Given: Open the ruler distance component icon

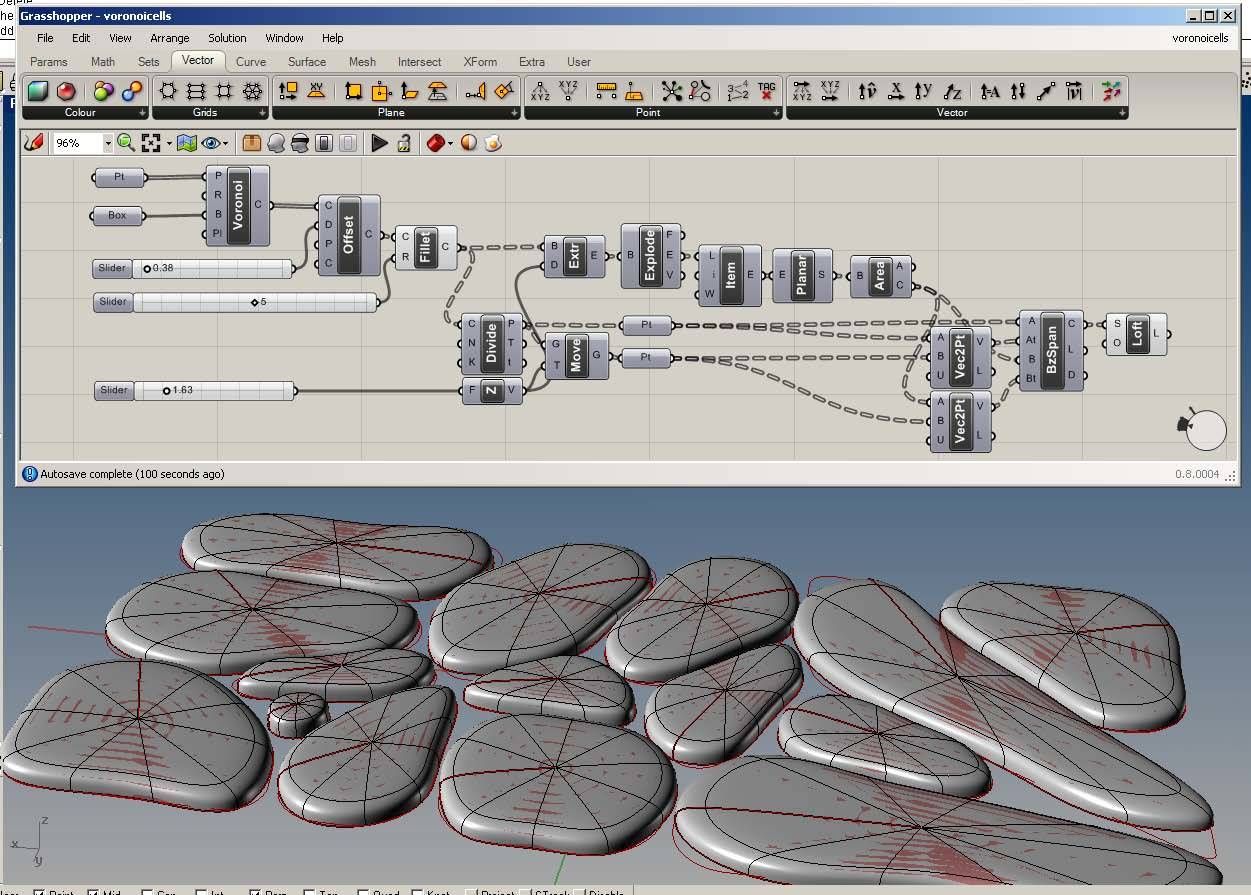Looking at the screenshot, I should click(606, 91).
